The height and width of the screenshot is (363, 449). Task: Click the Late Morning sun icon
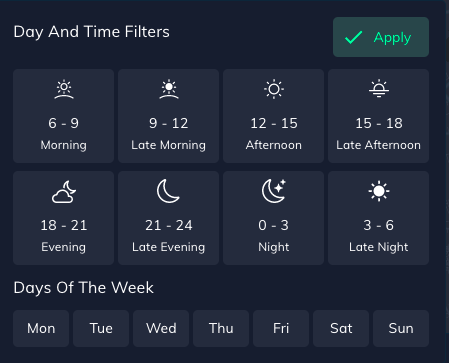(169, 89)
